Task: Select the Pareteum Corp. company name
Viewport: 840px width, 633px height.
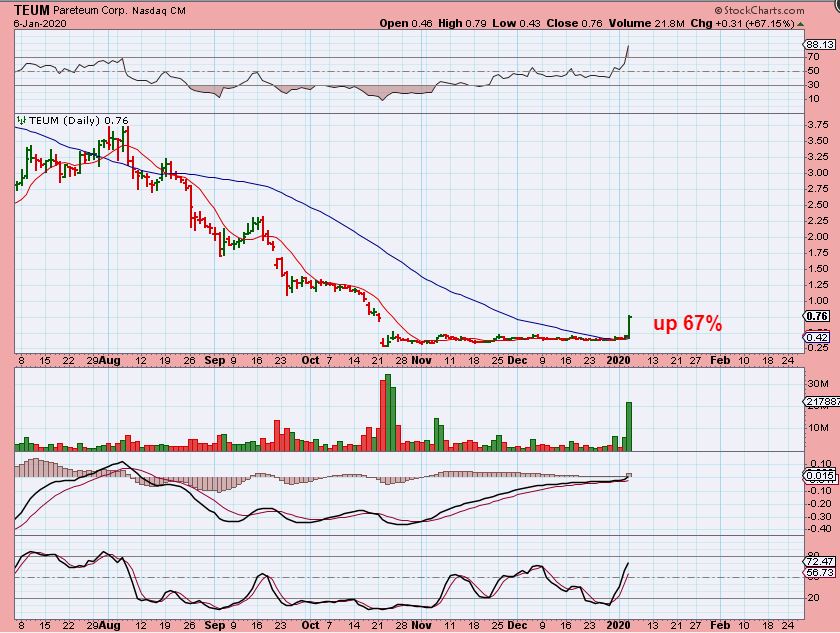Action: click(91, 11)
